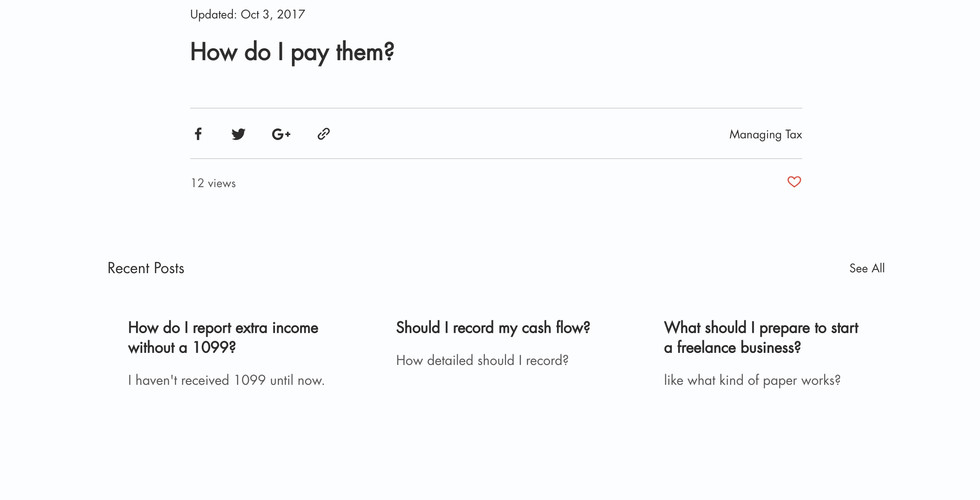The width and height of the screenshot is (980, 500).
Task: Open the Managing Tax category
Action: pyautogui.click(x=765, y=135)
